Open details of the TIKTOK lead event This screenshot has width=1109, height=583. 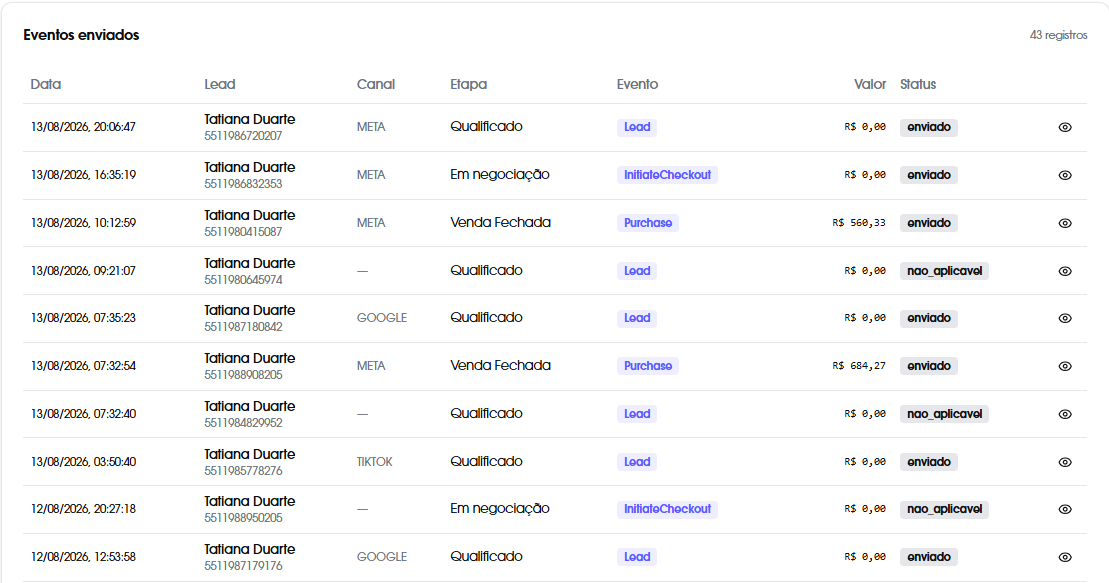1064,462
